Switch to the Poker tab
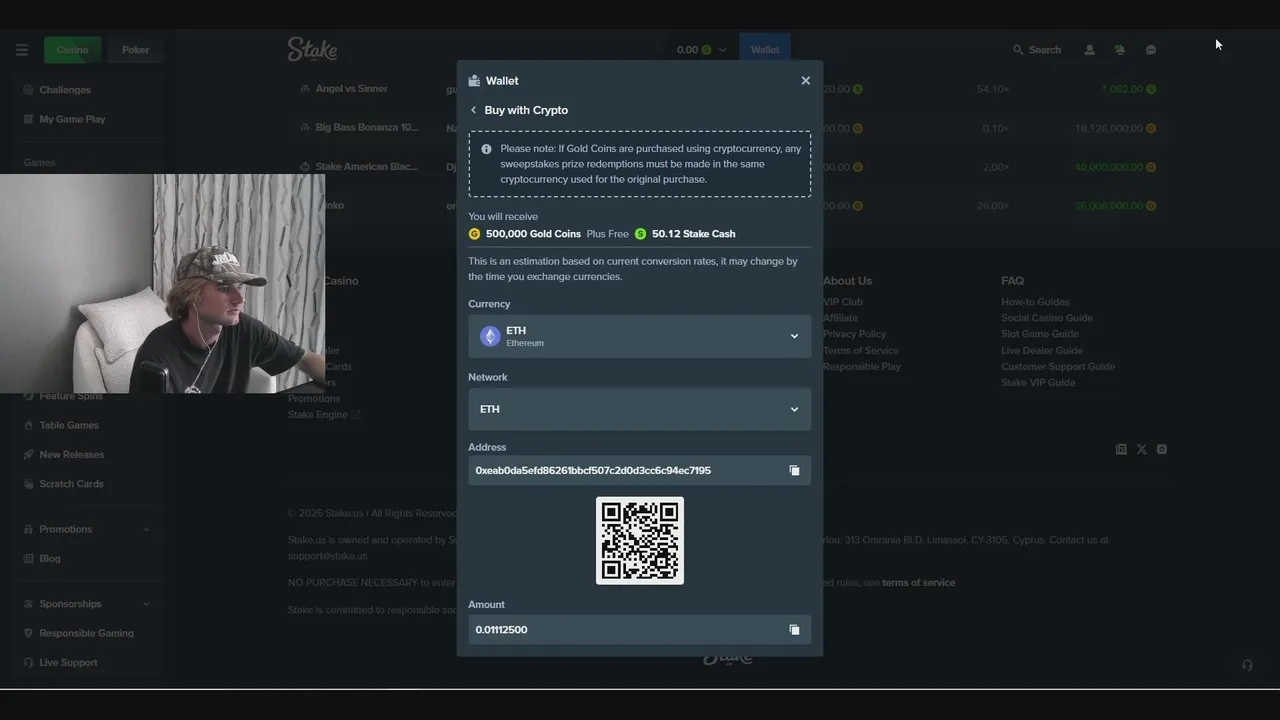The width and height of the screenshot is (1280, 720). (136, 50)
